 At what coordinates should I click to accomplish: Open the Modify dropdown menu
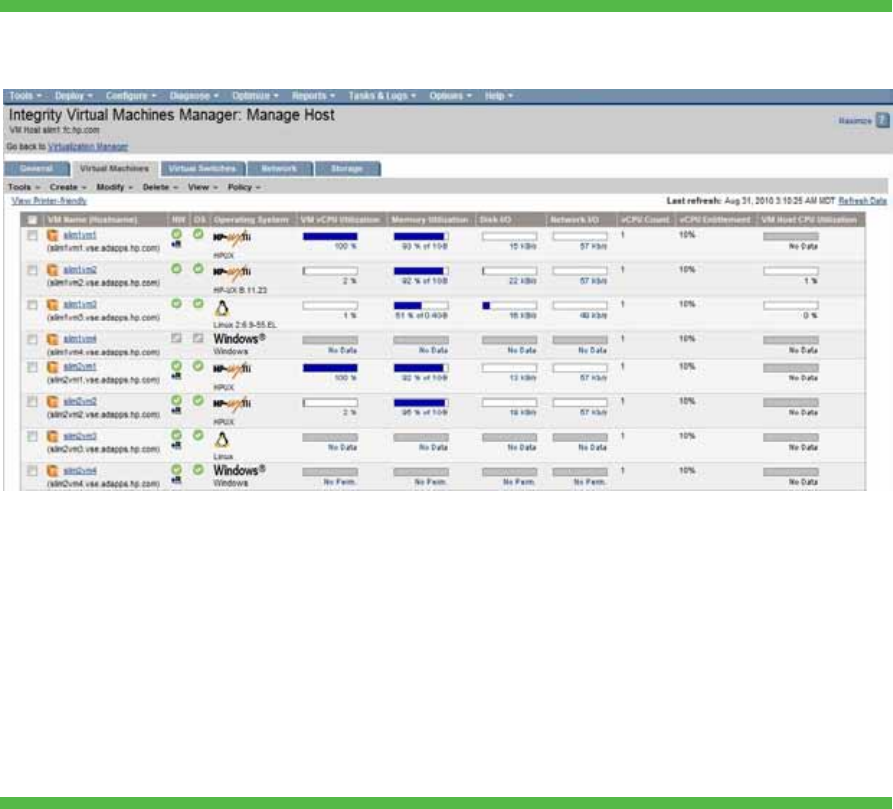[x=114, y=187]
